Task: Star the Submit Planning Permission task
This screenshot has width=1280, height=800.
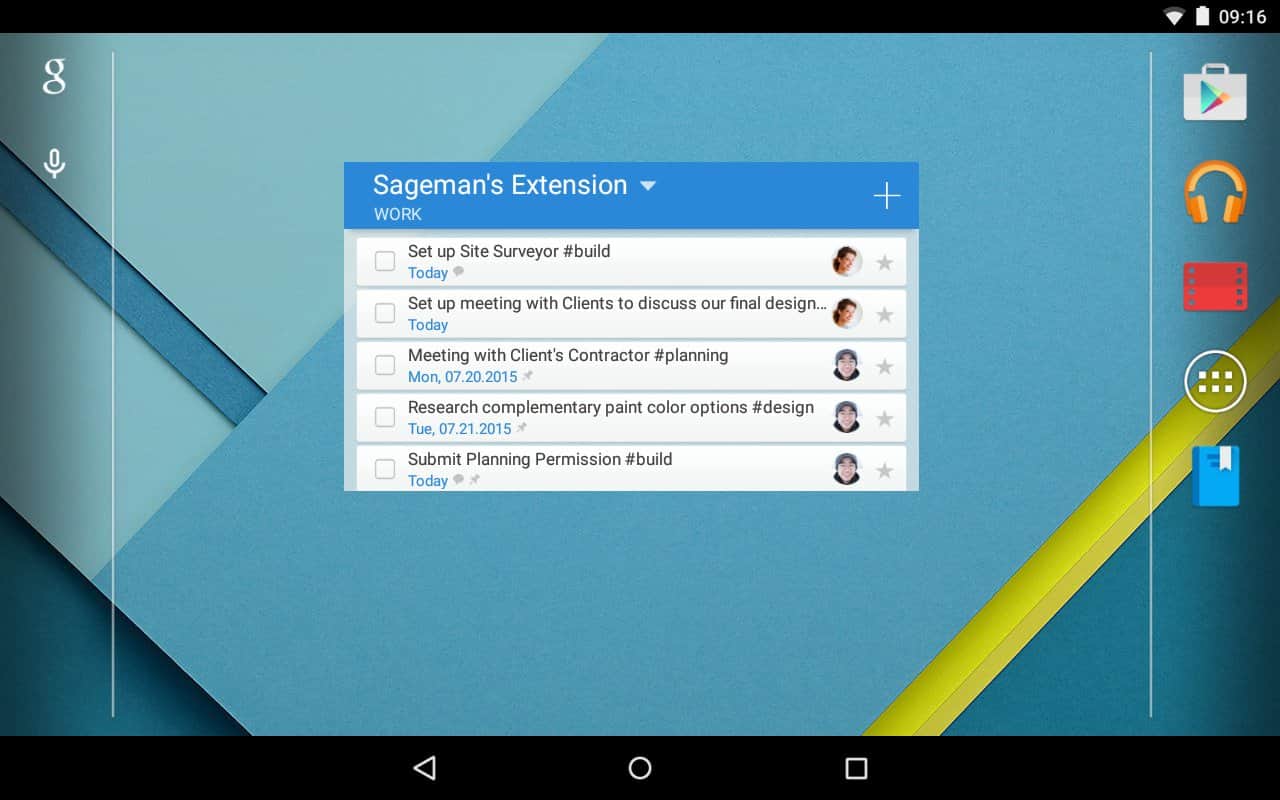Action: 884,471
